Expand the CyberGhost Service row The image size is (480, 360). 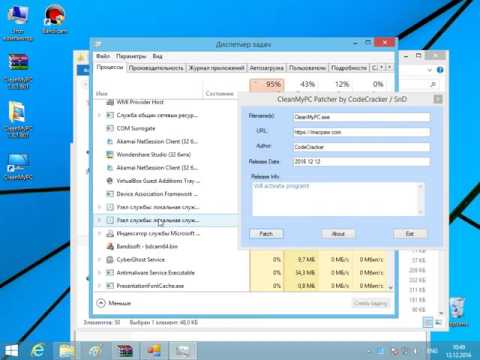click(99, 260)
